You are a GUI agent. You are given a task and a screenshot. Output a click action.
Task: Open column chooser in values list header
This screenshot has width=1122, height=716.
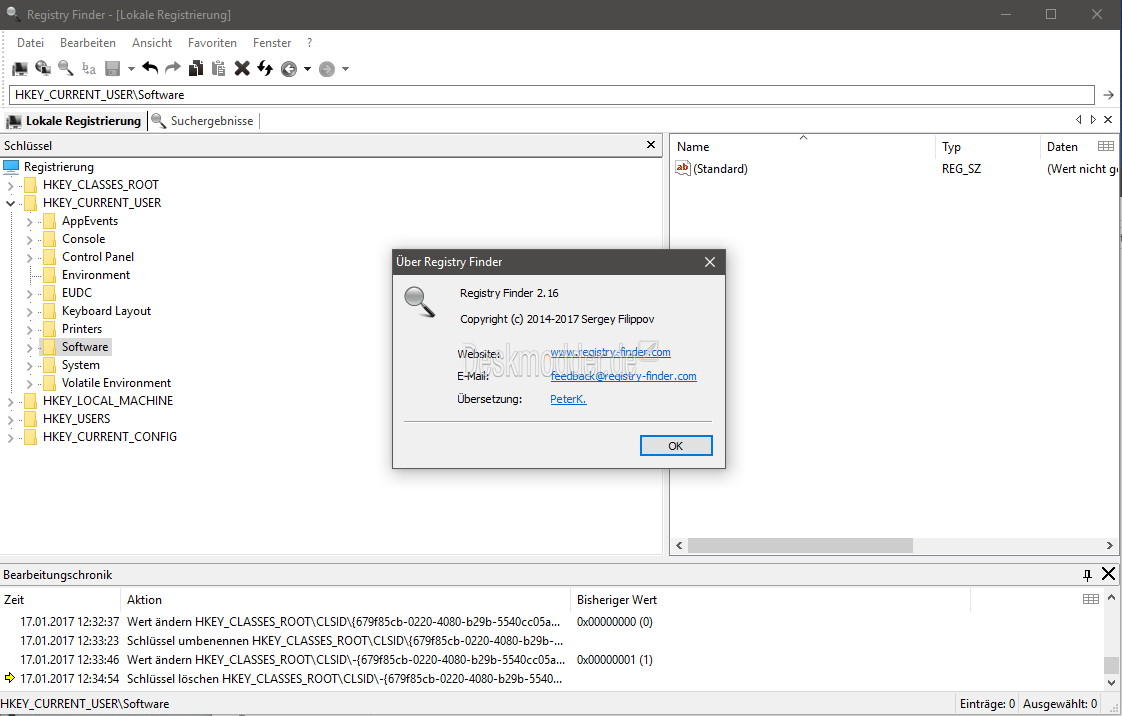coord(1106,146)
